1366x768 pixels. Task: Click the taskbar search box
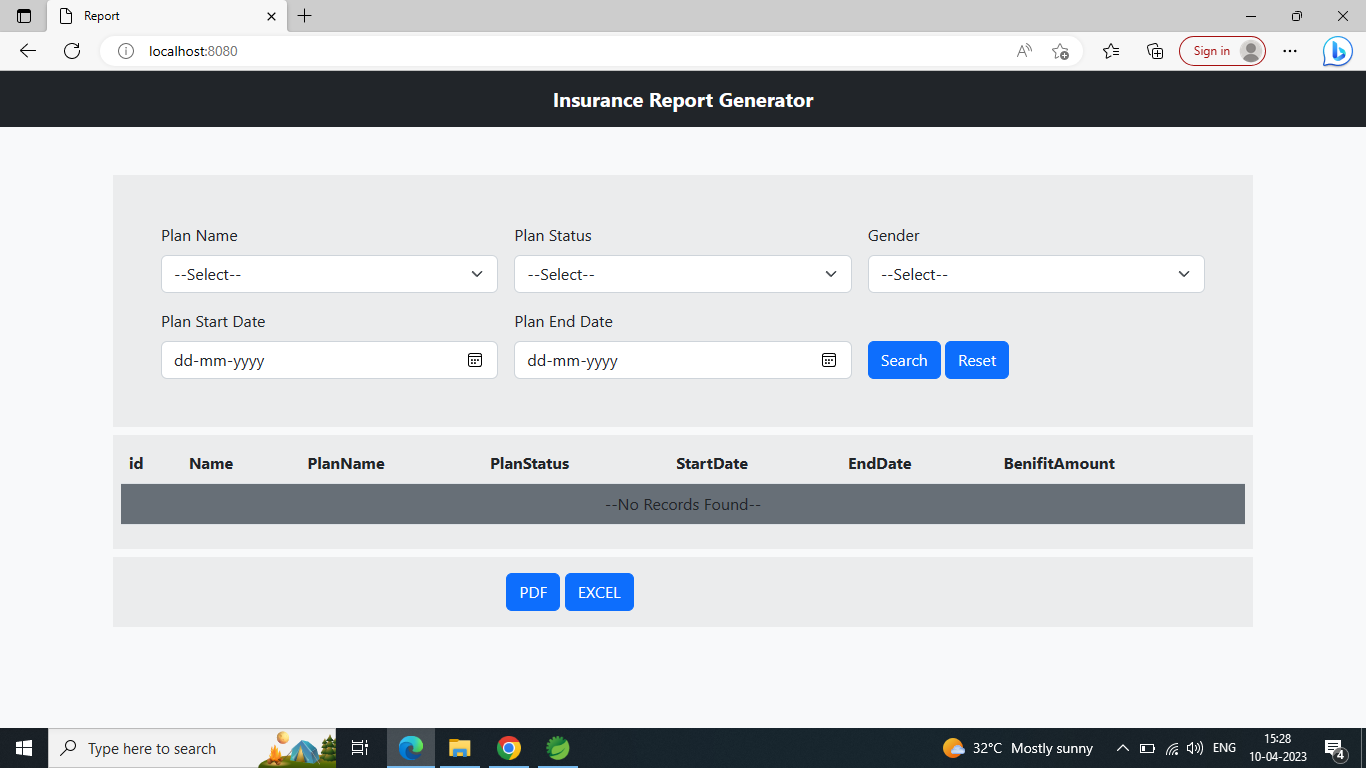click(x=192, y=748)
